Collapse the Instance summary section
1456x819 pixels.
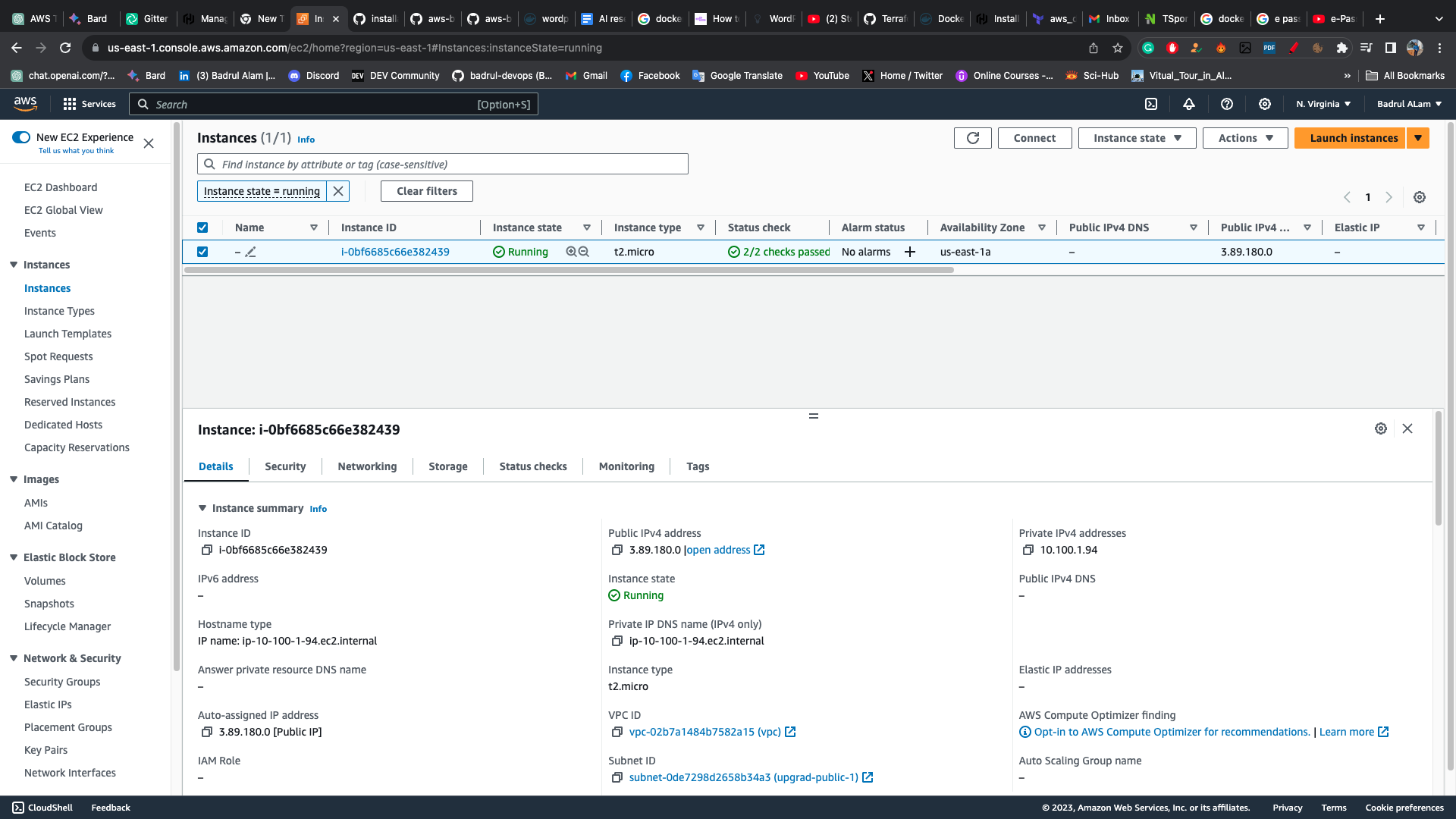(x=202, y=508)
